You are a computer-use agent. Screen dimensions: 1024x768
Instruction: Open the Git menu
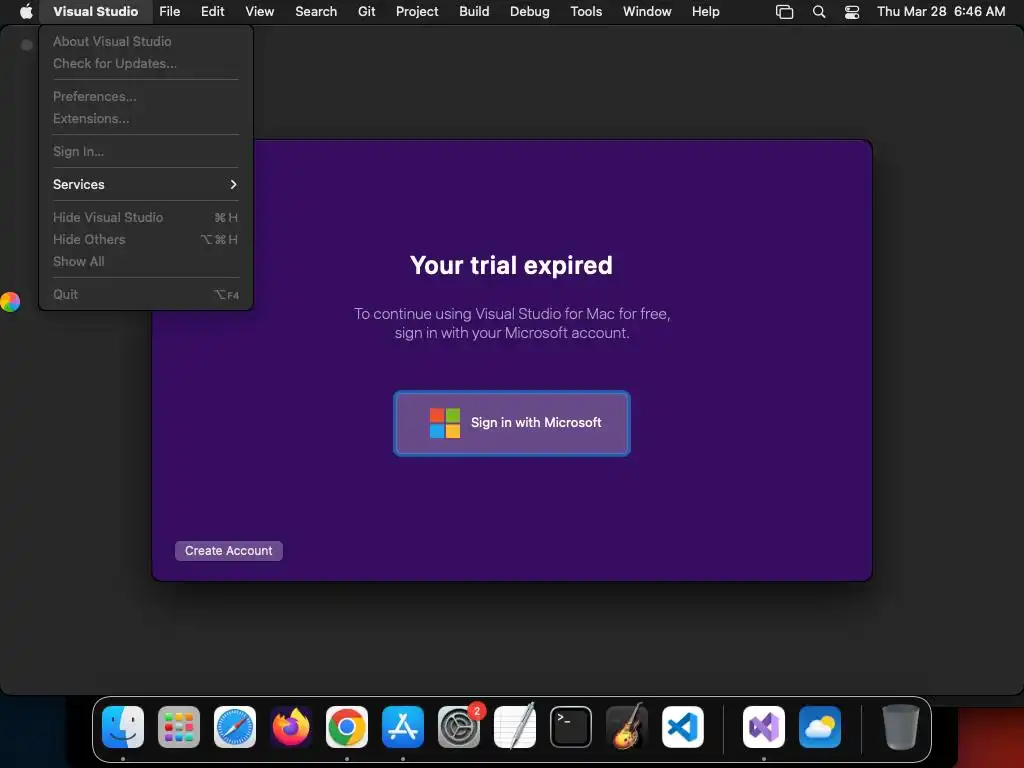[366, 11]
